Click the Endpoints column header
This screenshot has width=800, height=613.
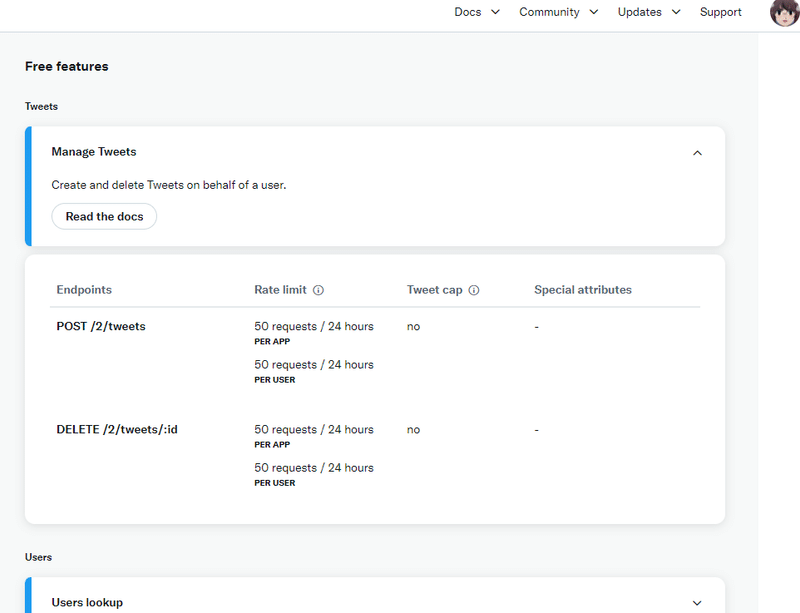point(84,289)
